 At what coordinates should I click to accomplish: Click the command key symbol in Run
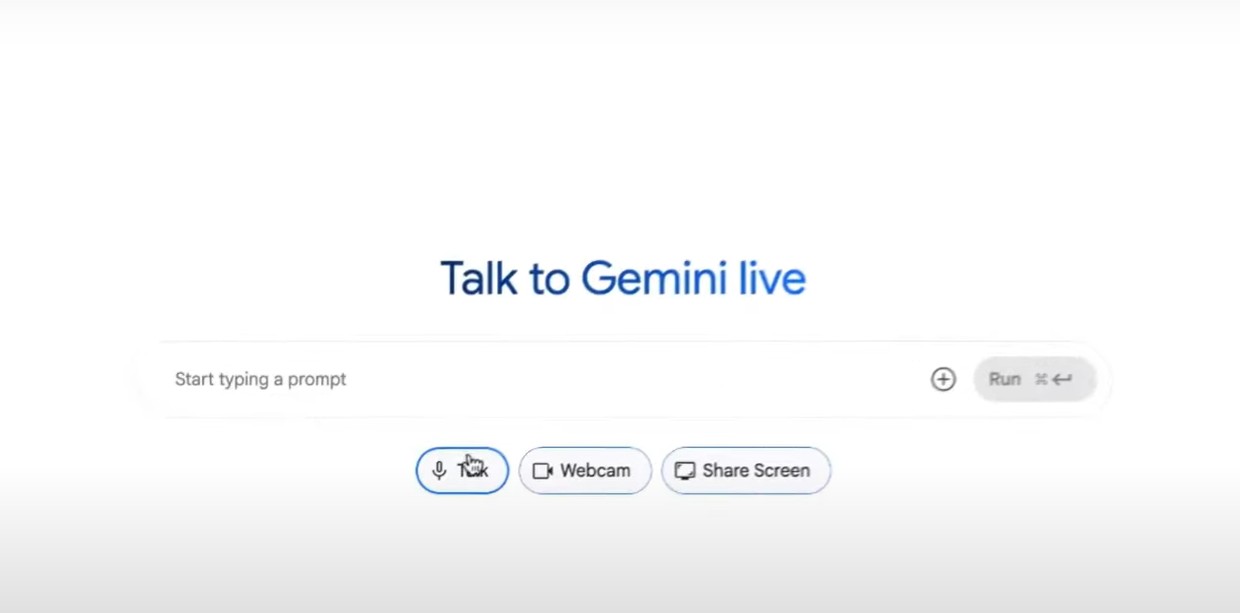tap(1041, 379)
